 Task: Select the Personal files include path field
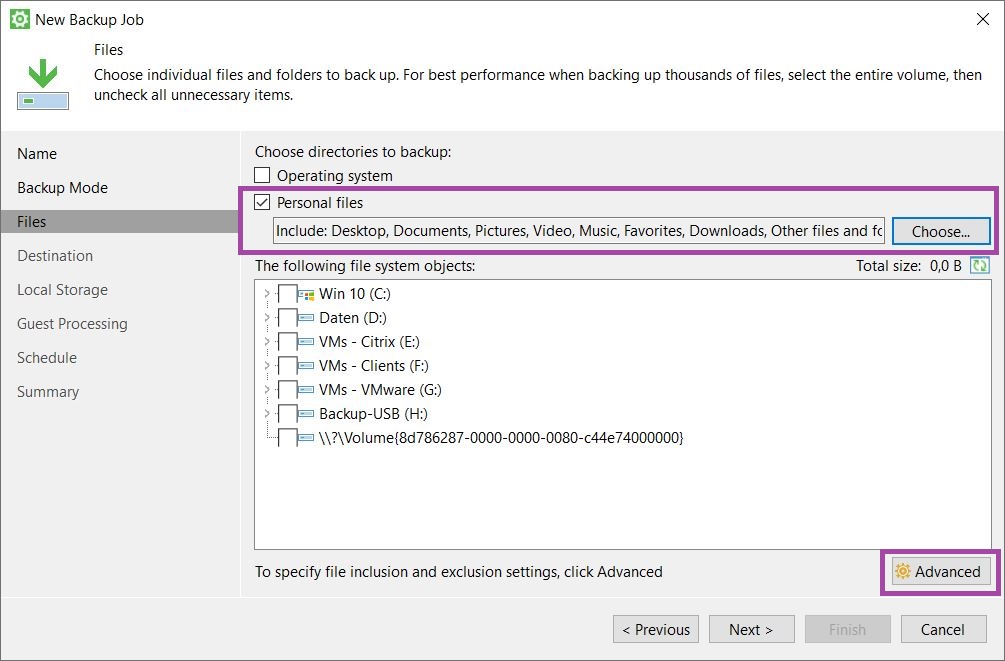point(580,230)
